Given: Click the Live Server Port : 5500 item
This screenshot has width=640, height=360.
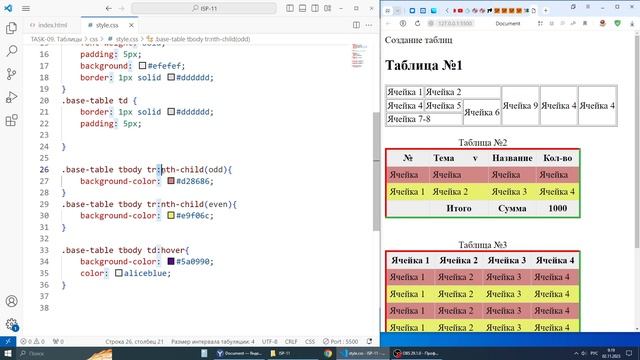Looking at the screenshot, I should [x=340, y=341].
